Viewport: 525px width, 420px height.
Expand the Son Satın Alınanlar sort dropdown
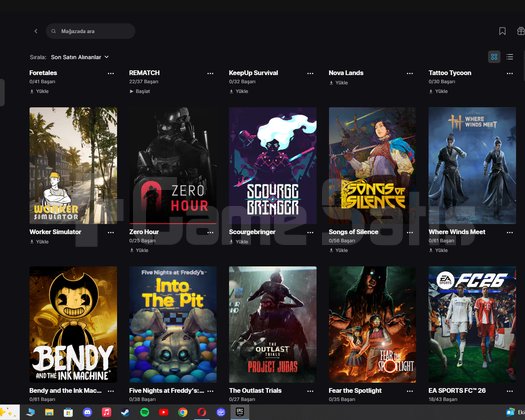80,57
